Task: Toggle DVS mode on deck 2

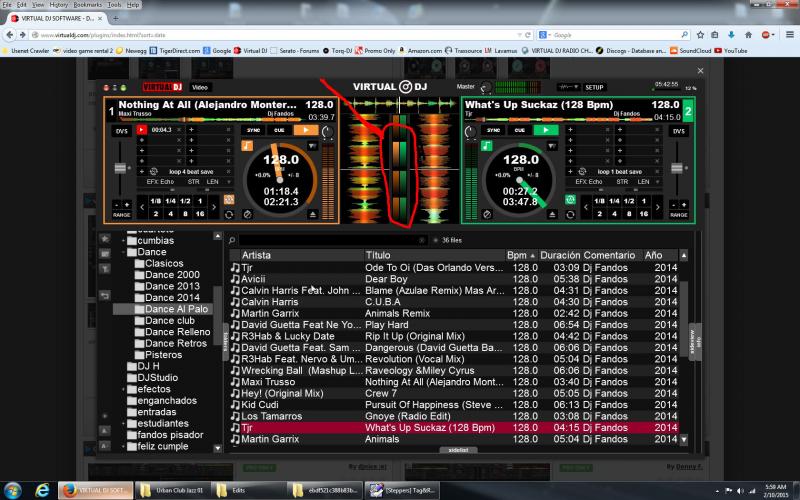Action: point(679,131)
